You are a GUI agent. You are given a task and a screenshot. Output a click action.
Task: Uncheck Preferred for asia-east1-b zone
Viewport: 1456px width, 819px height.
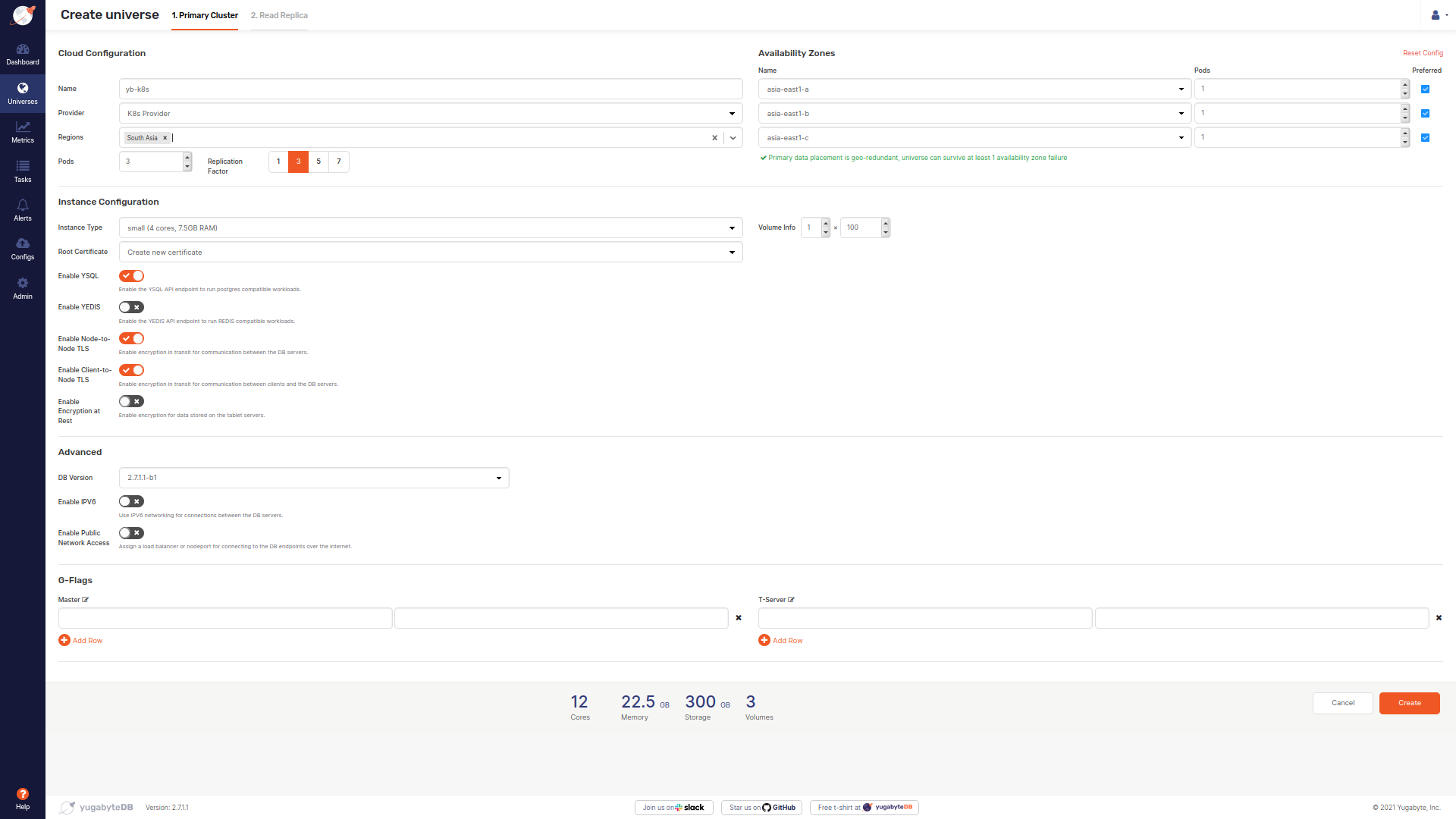(1425, 114)
